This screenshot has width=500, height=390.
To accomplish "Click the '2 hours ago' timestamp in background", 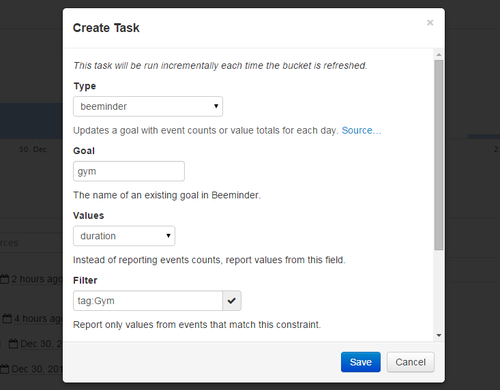I will pos(37,279).
